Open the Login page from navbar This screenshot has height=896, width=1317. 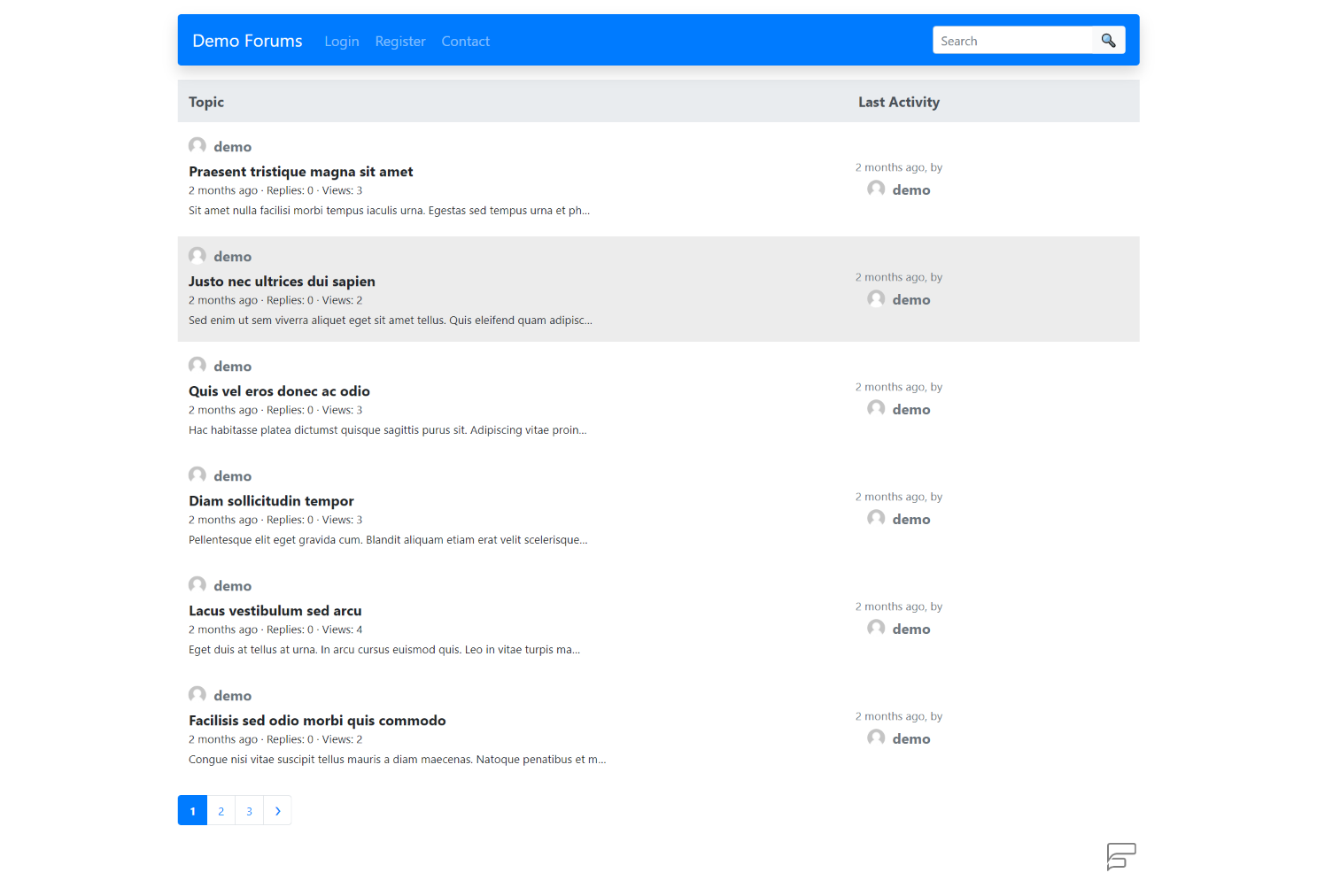click(x=342, y=42)
